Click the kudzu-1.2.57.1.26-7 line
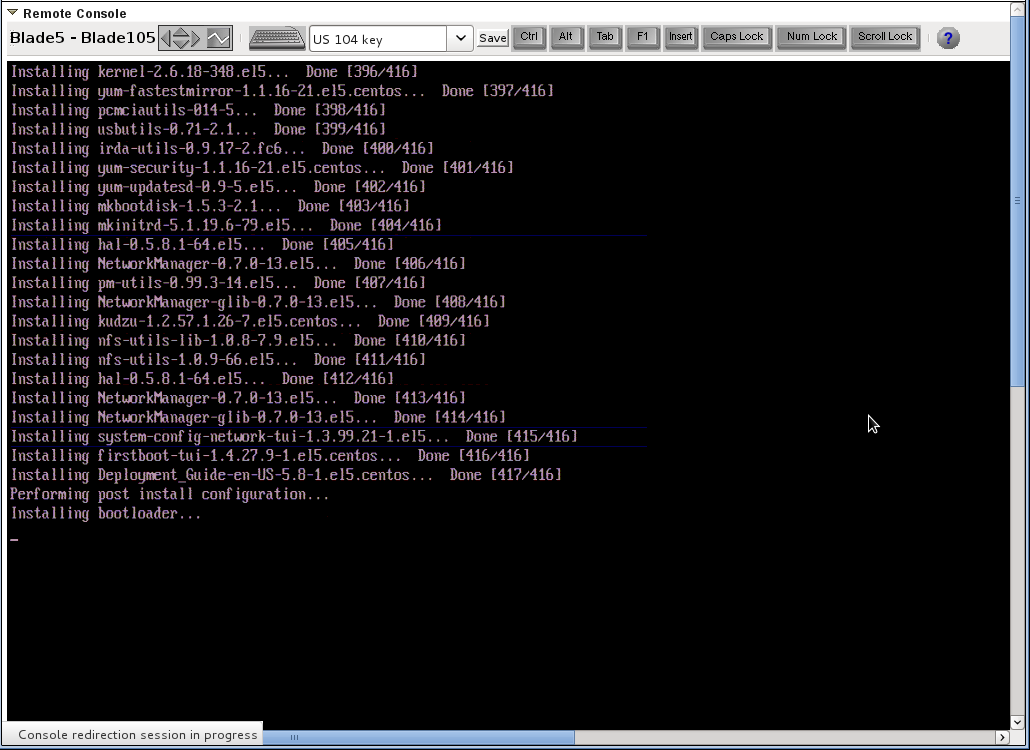1030x750 pixels. 250,321
